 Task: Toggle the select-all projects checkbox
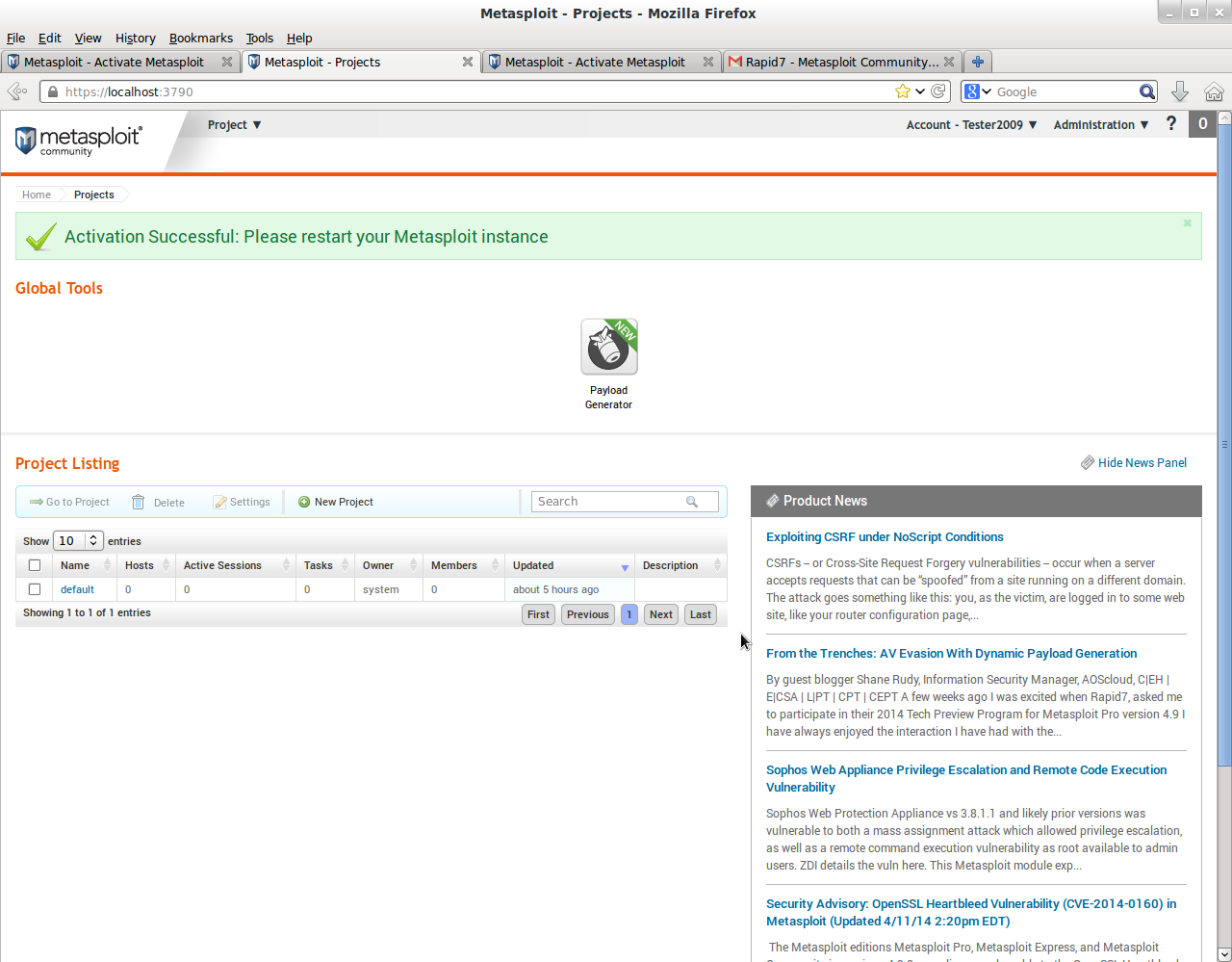coord(35,565)
